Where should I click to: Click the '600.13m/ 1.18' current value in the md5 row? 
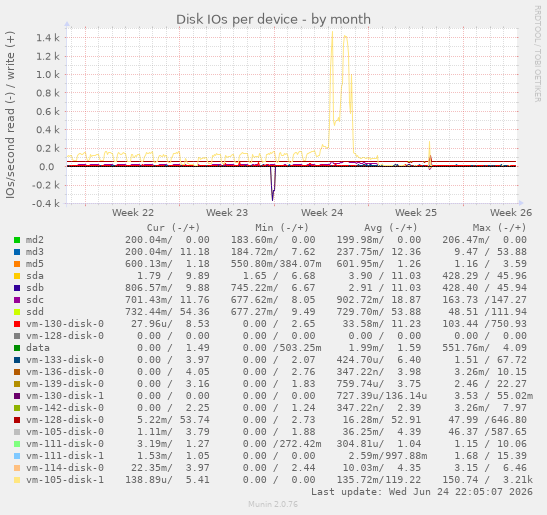tap(167, 264)
